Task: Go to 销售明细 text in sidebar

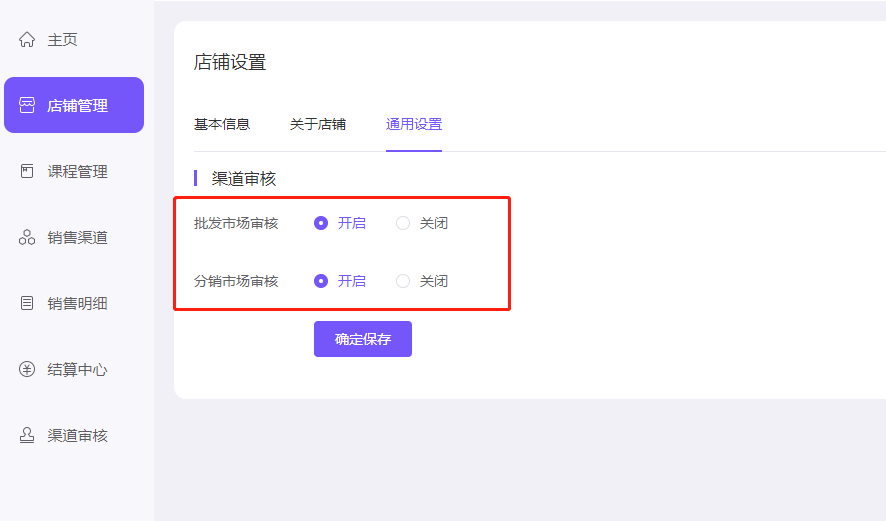Action: [78, 304]
